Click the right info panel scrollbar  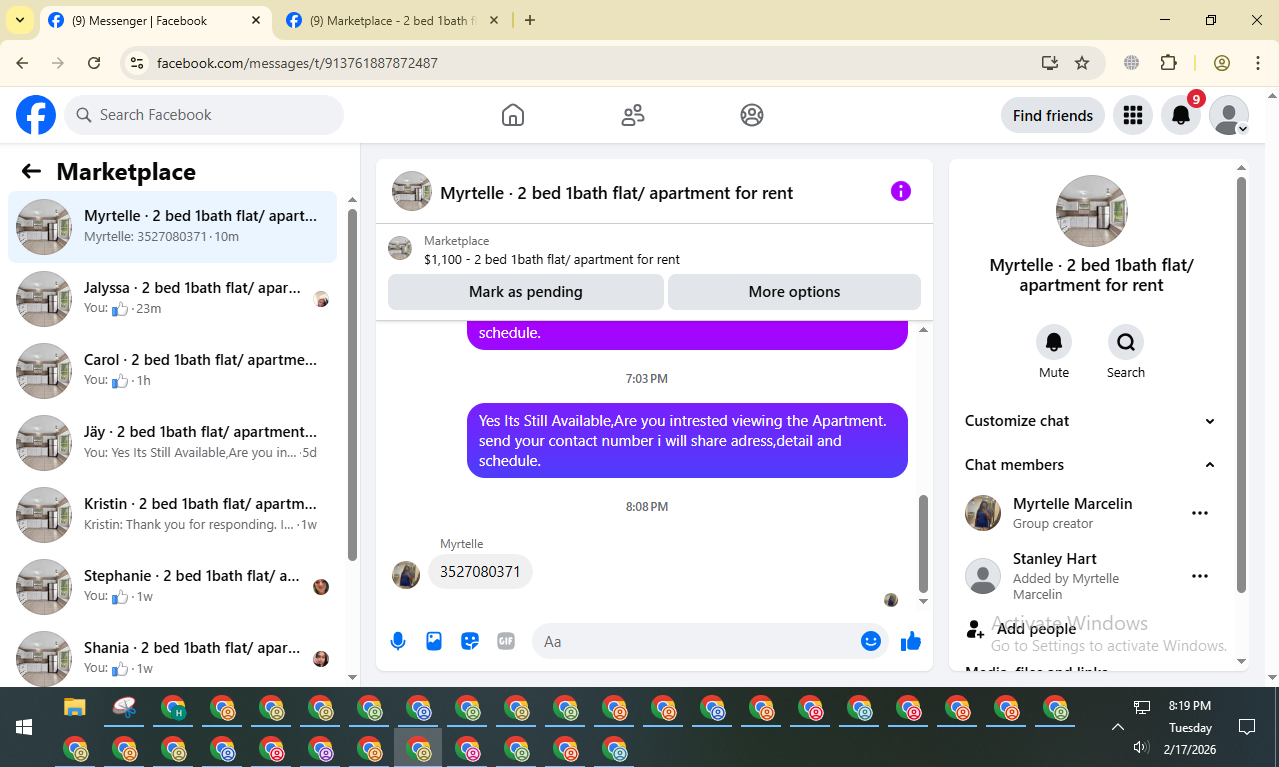[1242, 385]
